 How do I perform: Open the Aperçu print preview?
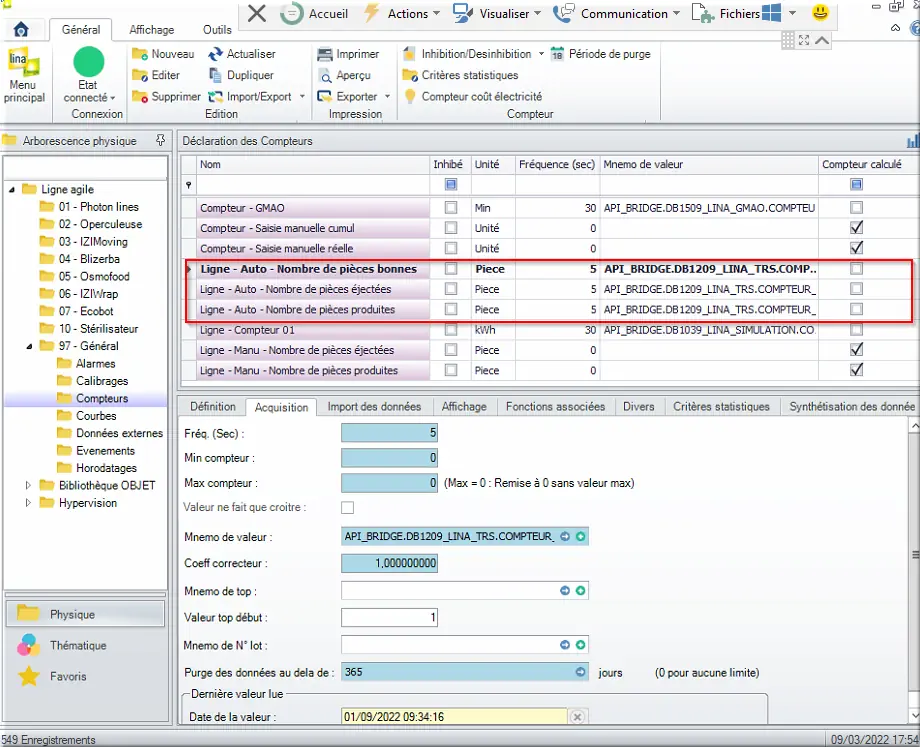point(344,75)
